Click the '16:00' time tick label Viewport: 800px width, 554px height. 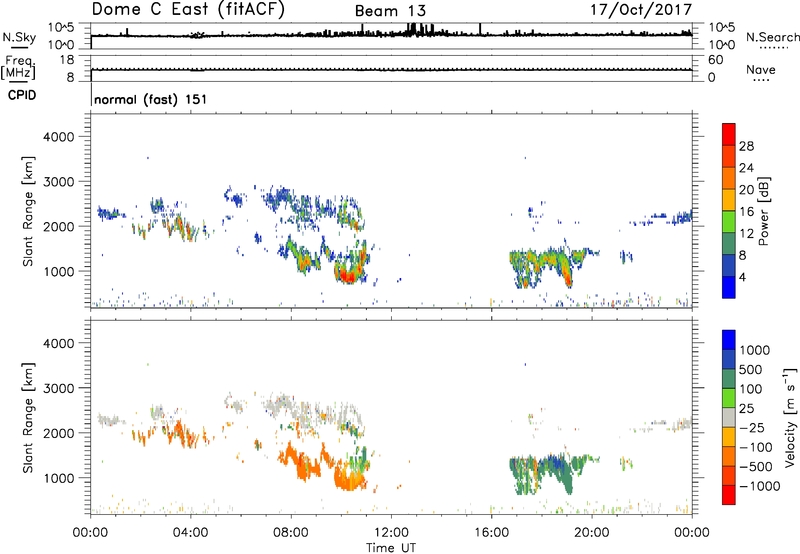491,533
